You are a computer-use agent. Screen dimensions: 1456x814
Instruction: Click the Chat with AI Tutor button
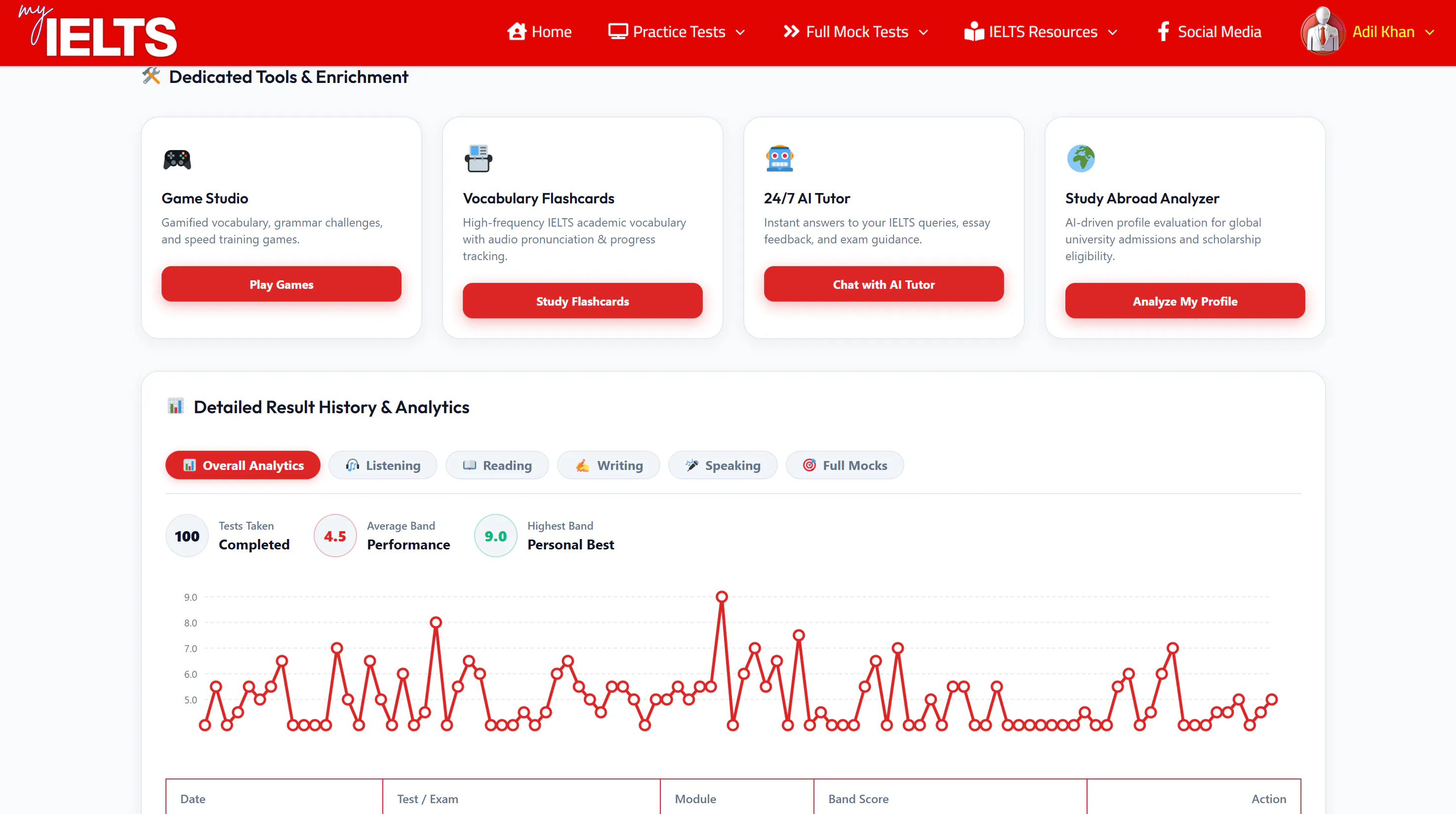click(x=884, y=284)
